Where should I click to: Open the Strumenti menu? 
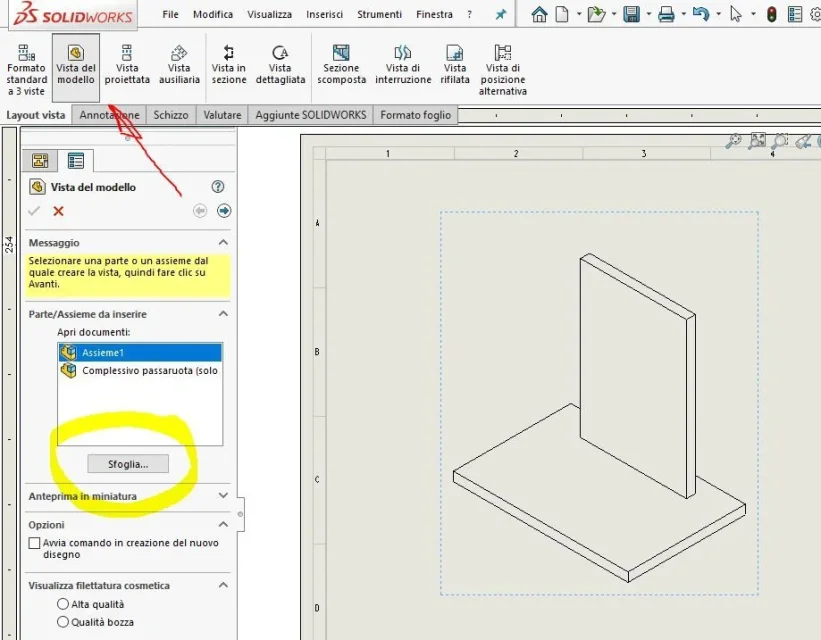click(x=379, y=15)
